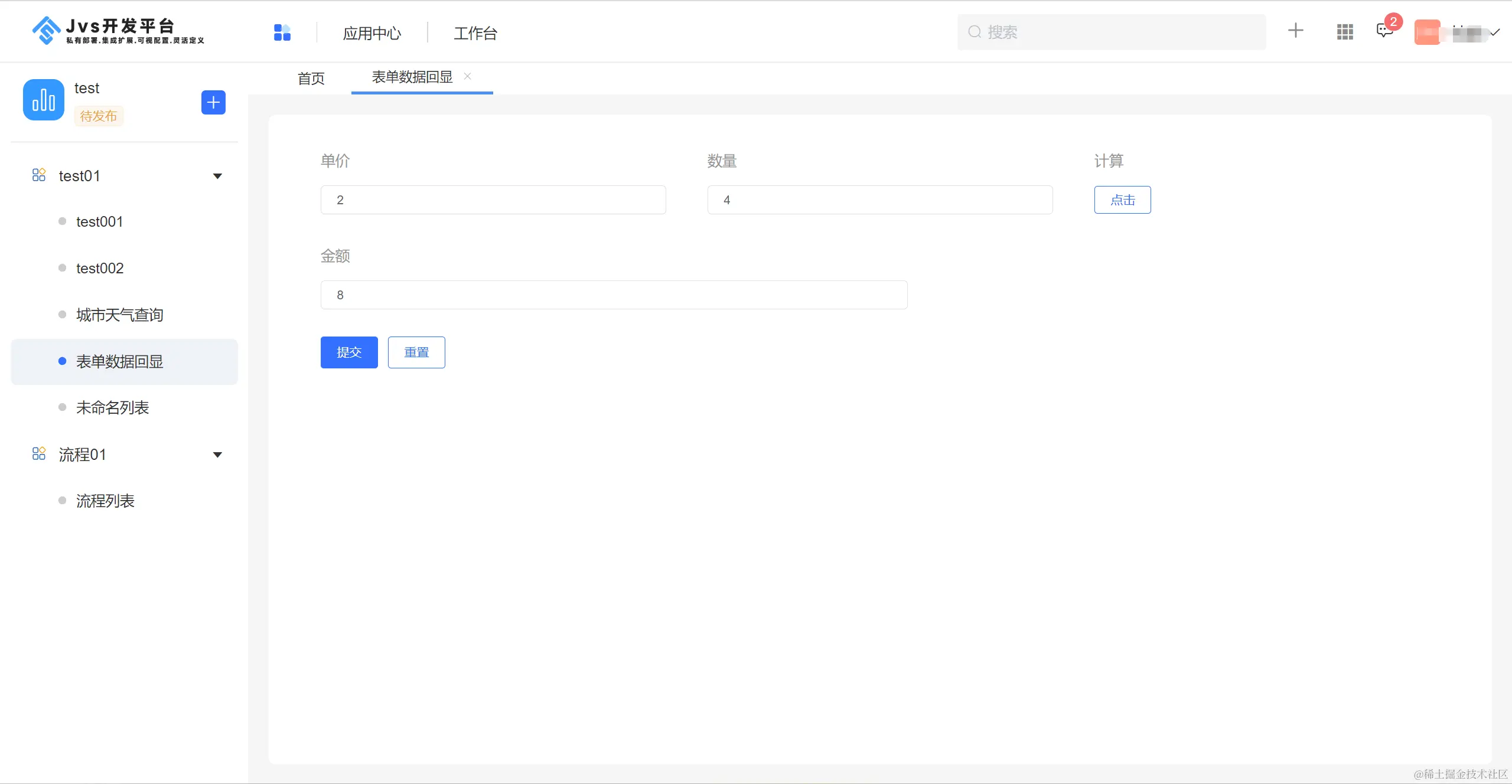Click the blue add button beside test
Screen dimensions: 1512x784
(213, 102)
